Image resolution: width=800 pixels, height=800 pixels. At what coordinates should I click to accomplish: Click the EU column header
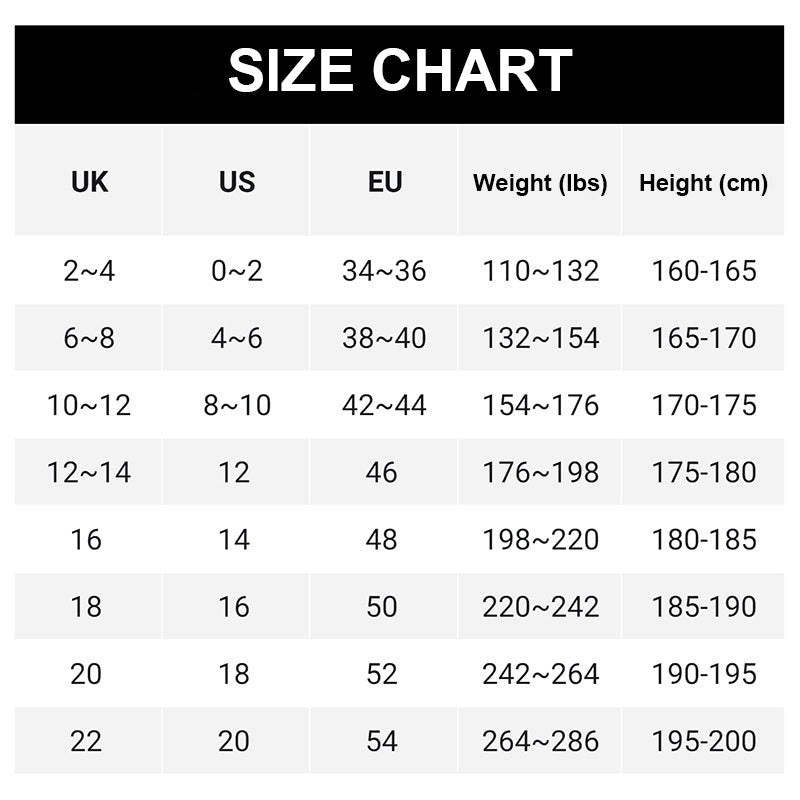tap(384, 182)
